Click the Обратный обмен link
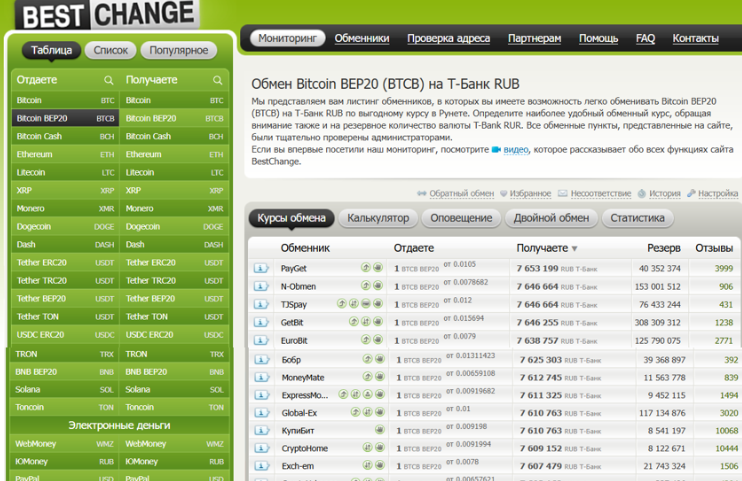Screen dimensions: 742x481 (461, 193)
